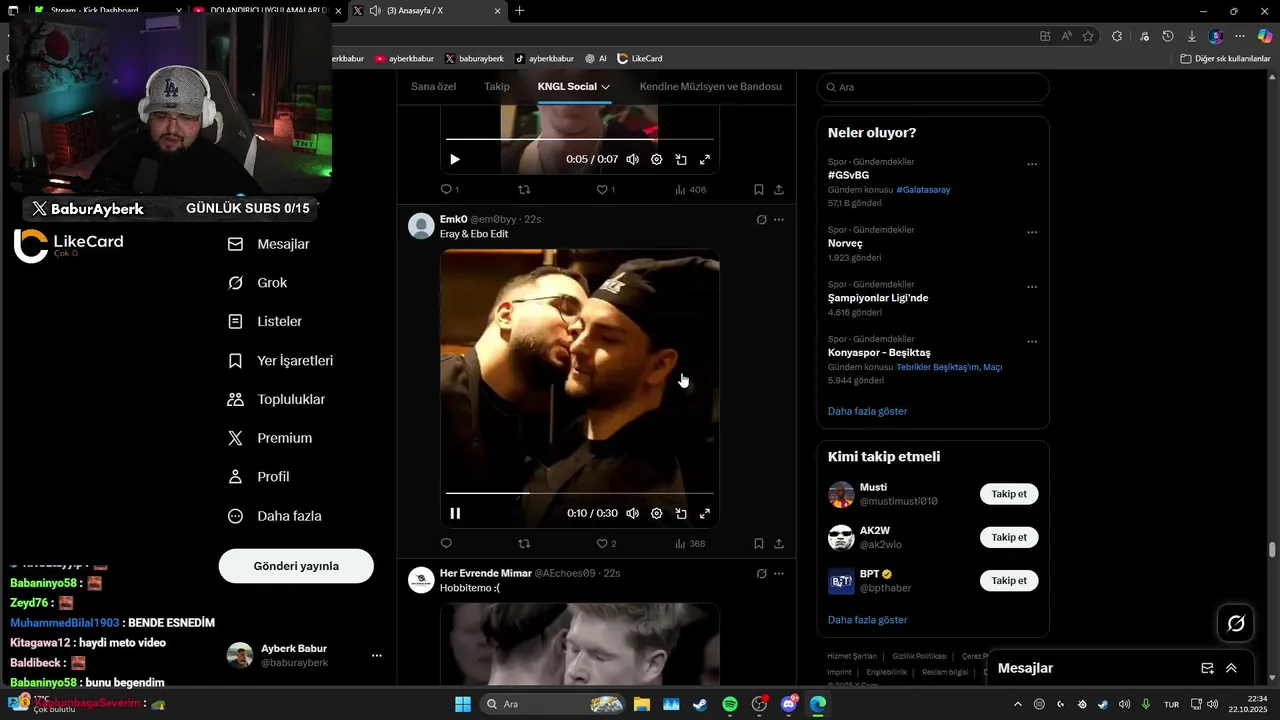Bookmark the top post
This screenshot has height=720, width=1280.
pyautogui.click(x=759, y=189)
